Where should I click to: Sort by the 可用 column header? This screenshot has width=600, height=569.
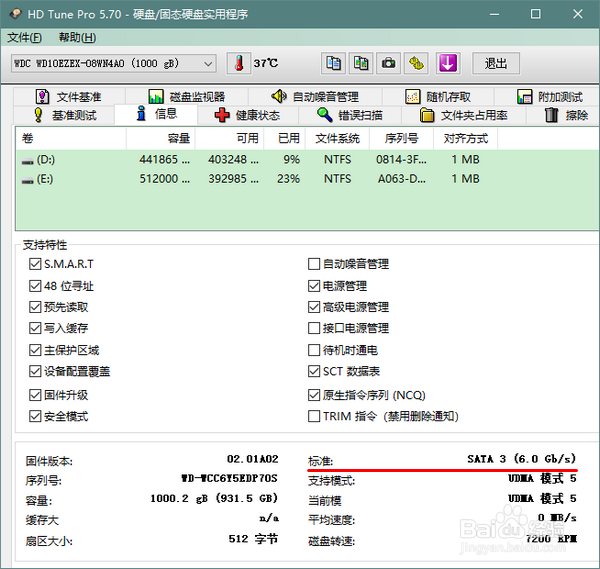(230, 139)
